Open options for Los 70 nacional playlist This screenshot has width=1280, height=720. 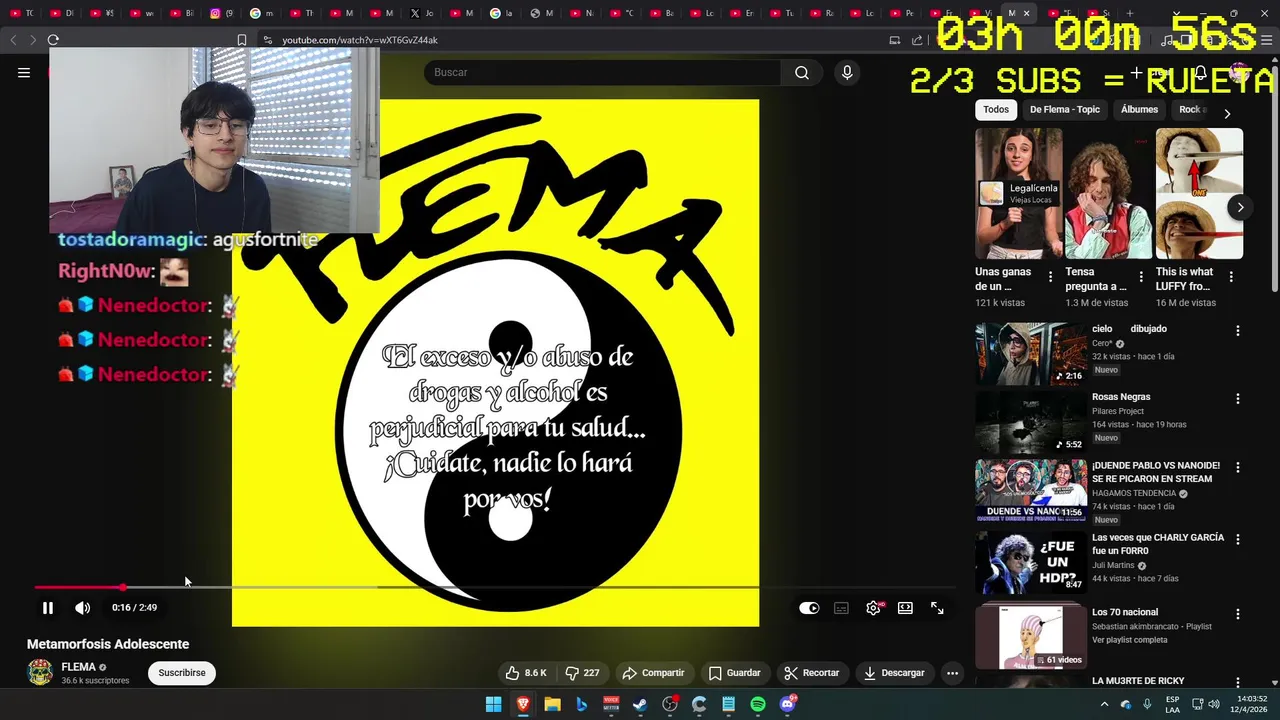1238,614
